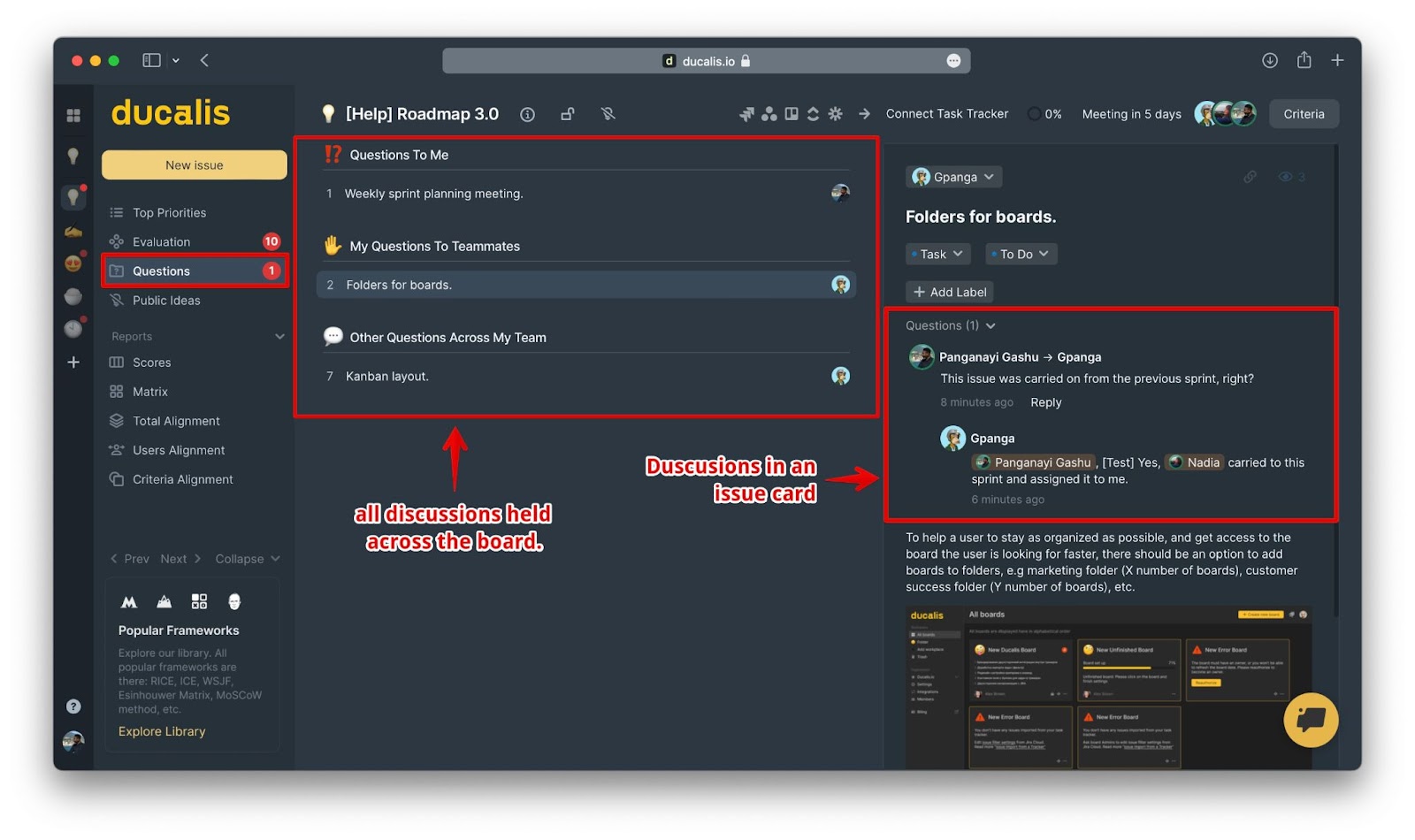The height and width of the screenshot is (840, 1415).
Task: Reply to Panganayi Gashu's question
Action: tap(1045, 402)
